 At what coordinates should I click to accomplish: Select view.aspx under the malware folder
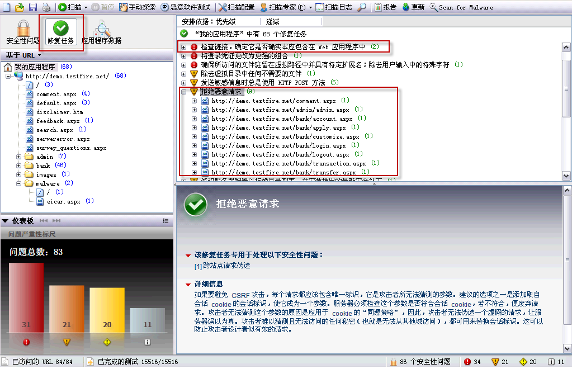[63, 201]
